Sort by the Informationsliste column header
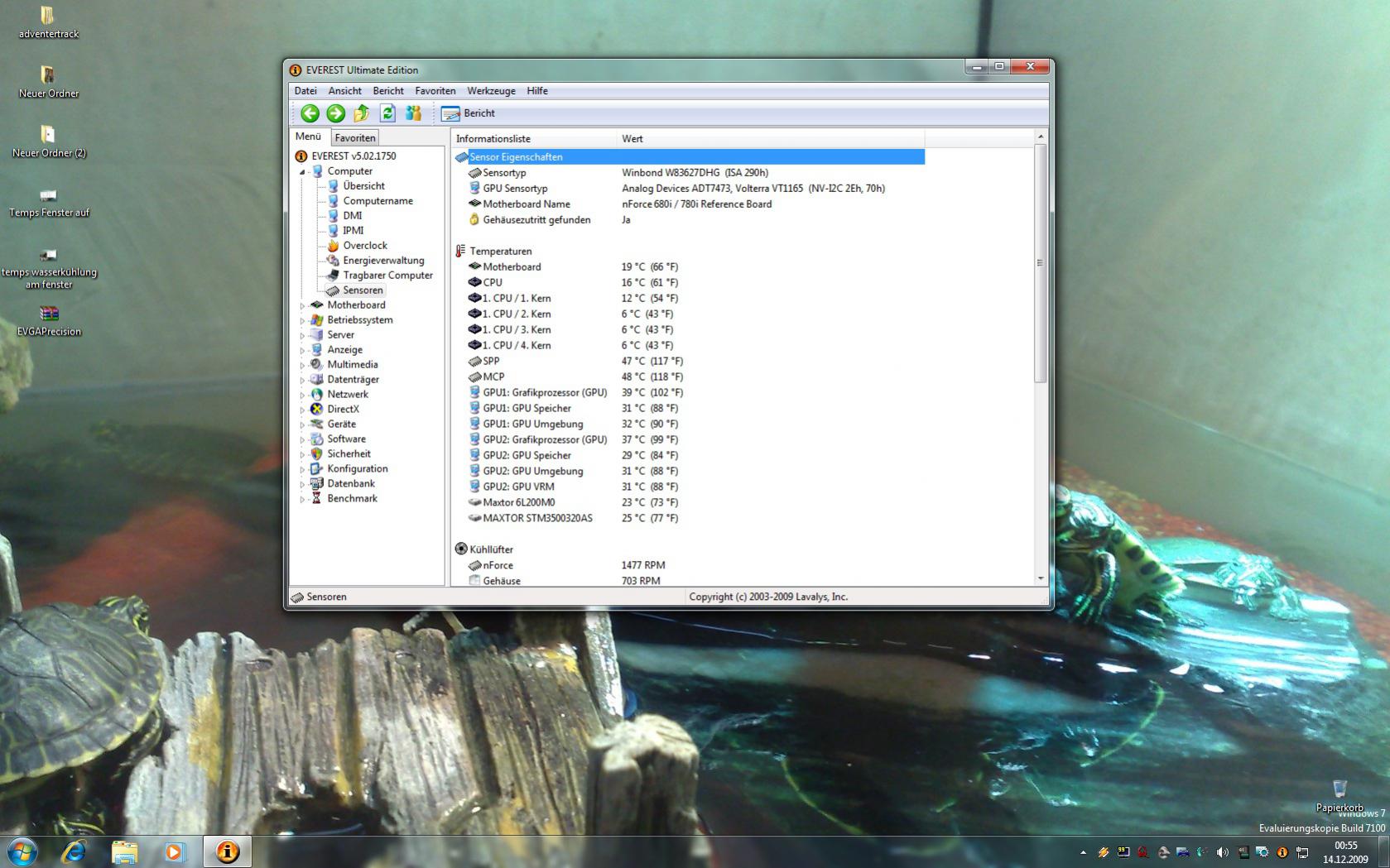Image resolution: width=1390 pixels, height=868 pixels. coord(535,139)
